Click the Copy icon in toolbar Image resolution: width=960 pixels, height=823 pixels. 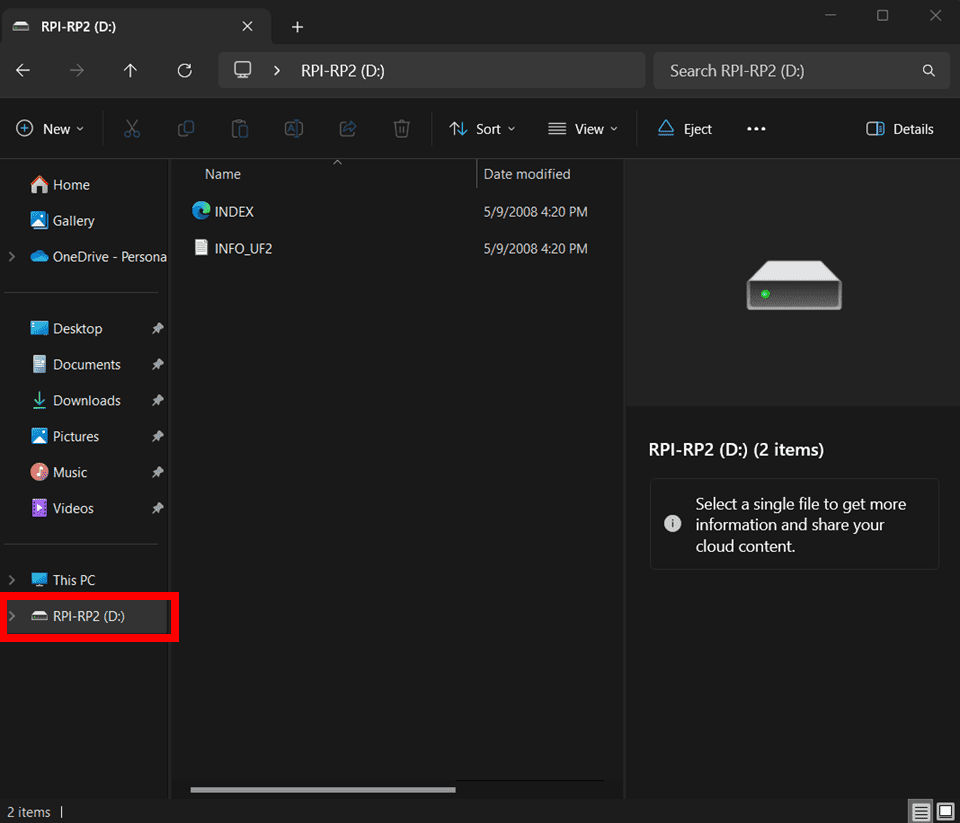pos(186,129)
